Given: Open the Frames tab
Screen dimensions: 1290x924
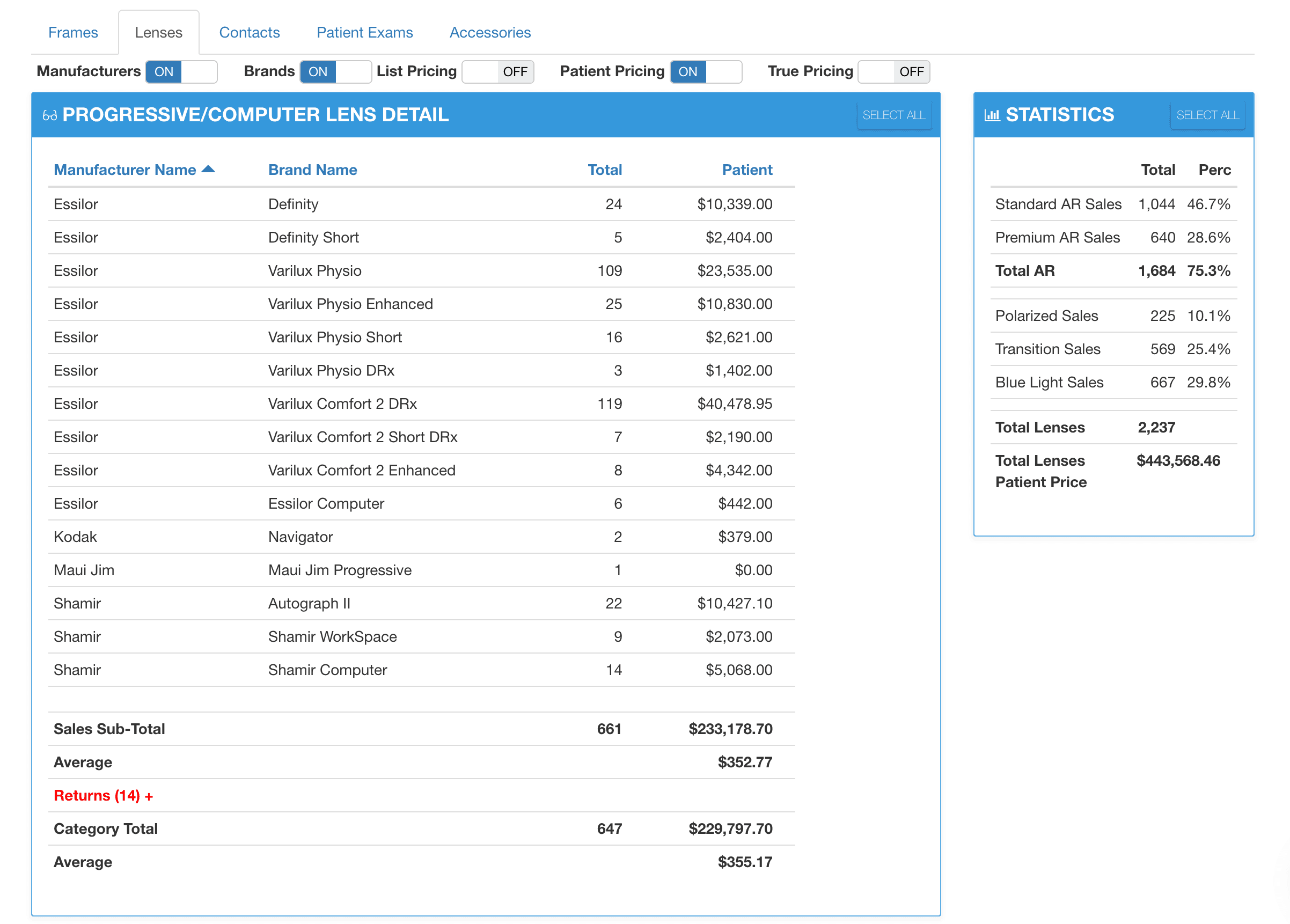Looking at the screenshot, I should [x=73, y=32].
